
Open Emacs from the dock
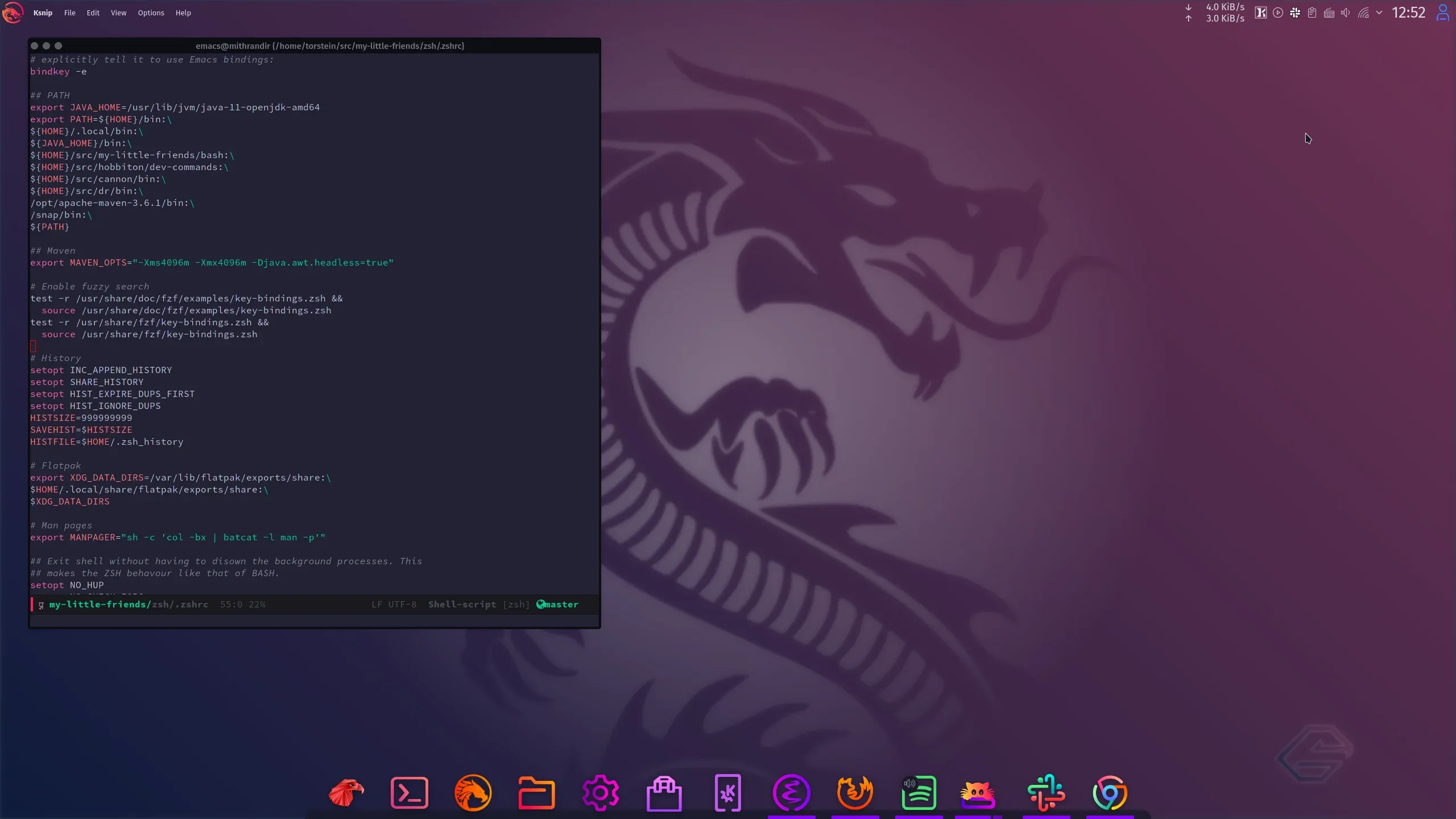791,792
